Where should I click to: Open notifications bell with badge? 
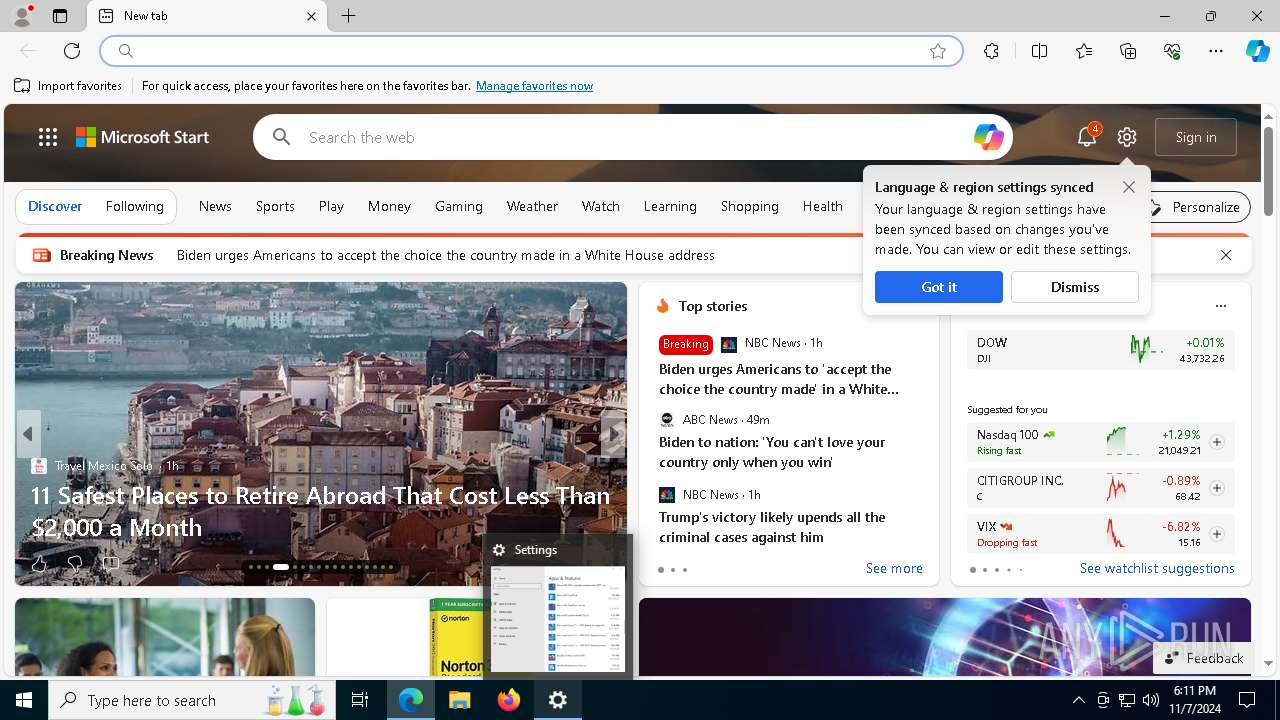pyautogui.click(x=1087, y=137)
